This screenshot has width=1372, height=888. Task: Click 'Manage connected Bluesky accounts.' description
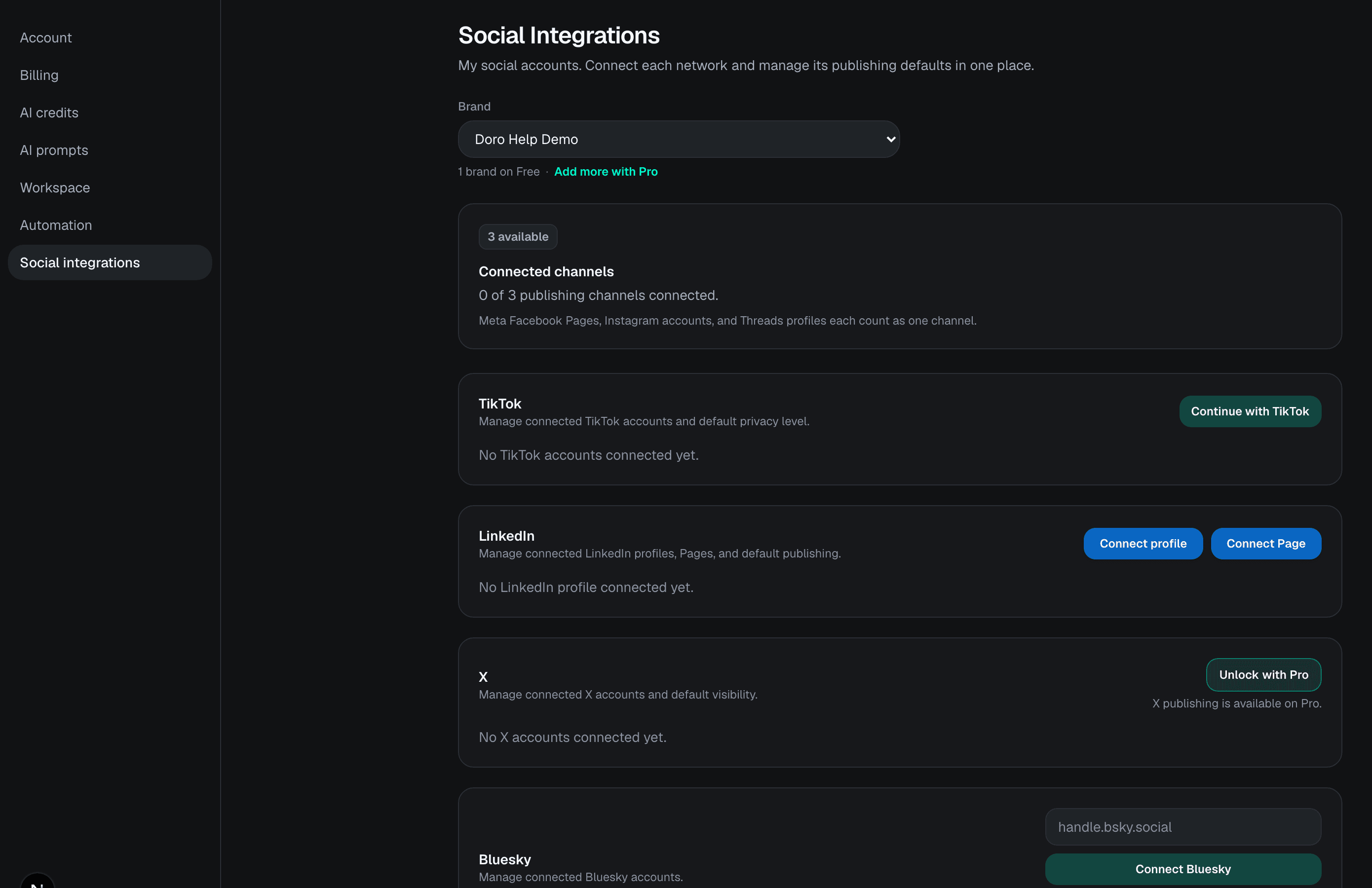coord(580,877)
